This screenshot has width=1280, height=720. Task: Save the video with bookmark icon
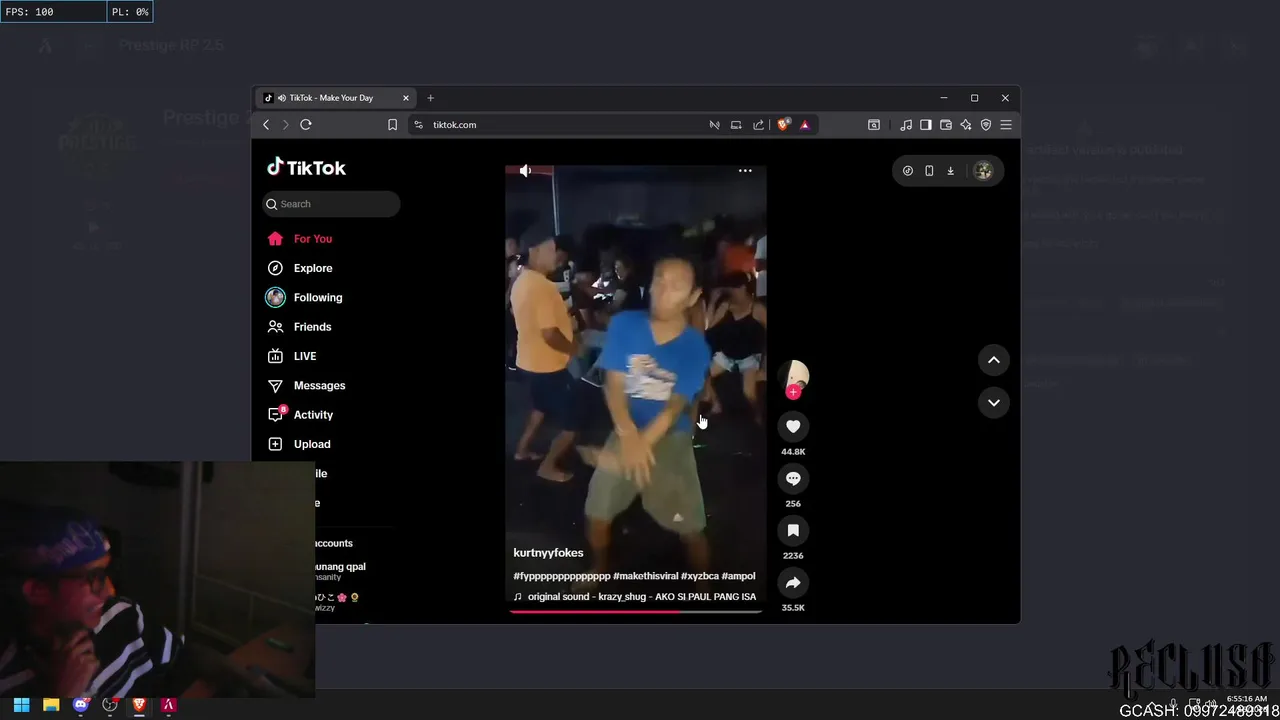793,530
